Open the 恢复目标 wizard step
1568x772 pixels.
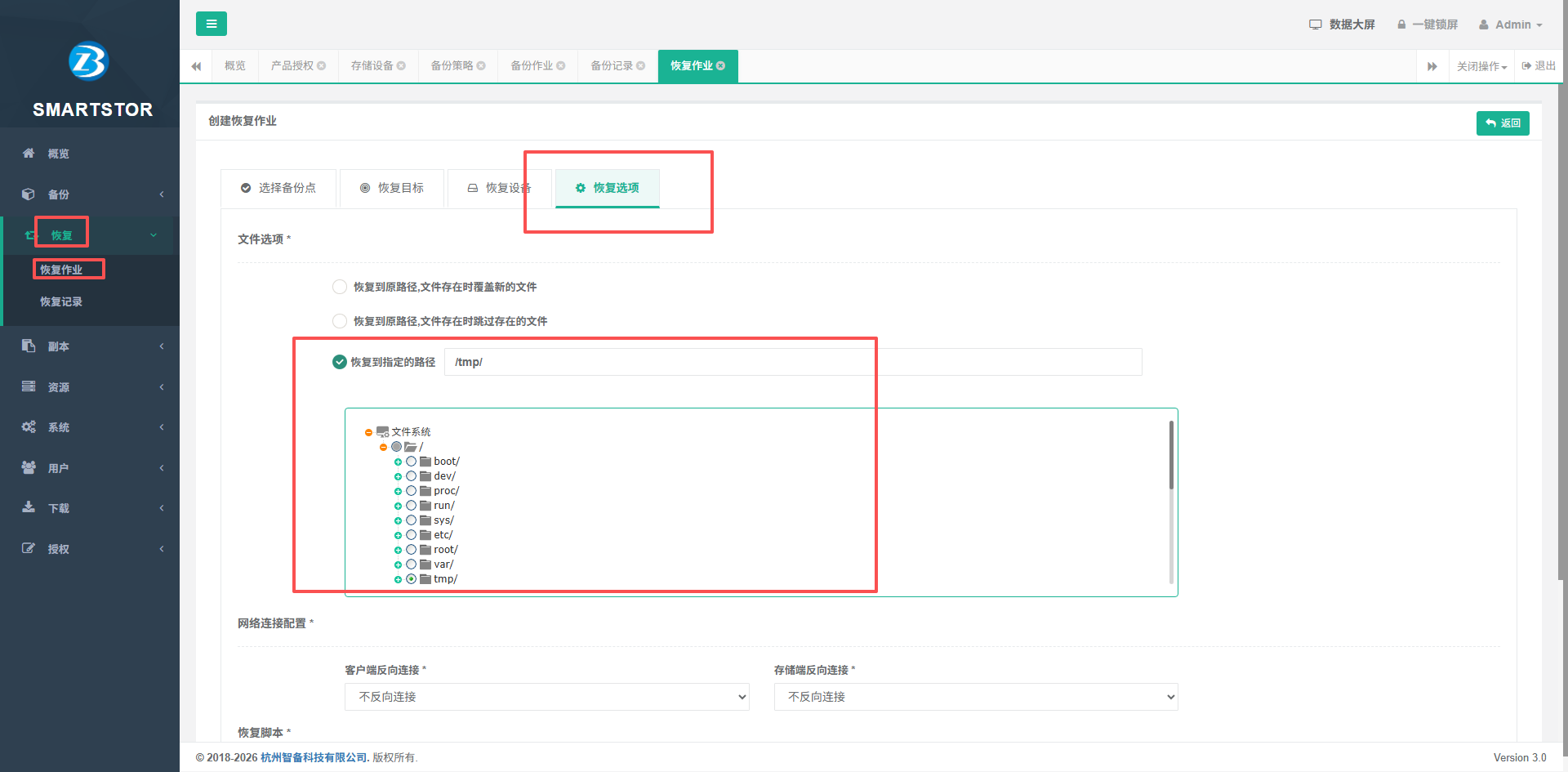pos(392,188)
